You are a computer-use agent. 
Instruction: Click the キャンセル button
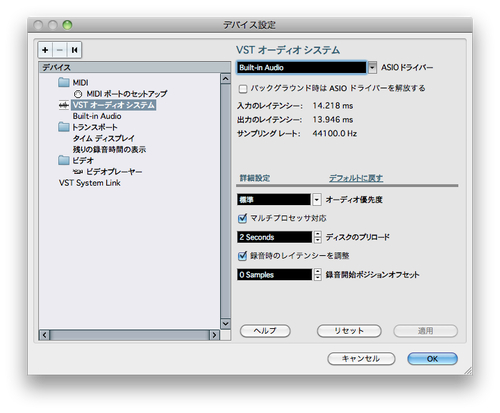click(x=361, y=359)
